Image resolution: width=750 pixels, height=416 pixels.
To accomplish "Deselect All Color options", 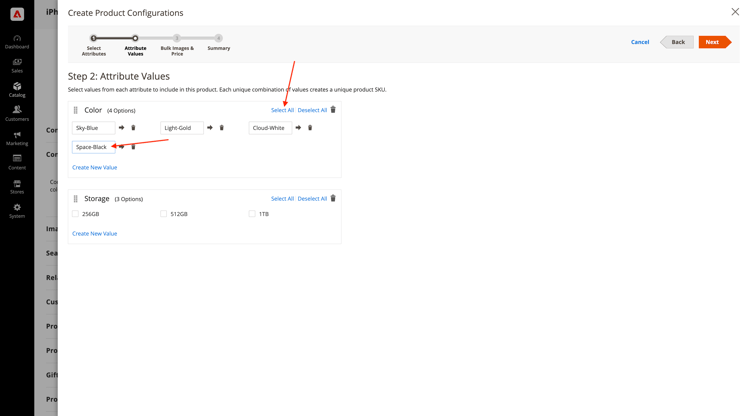I will pyautogui.click(x=312, y=110).
